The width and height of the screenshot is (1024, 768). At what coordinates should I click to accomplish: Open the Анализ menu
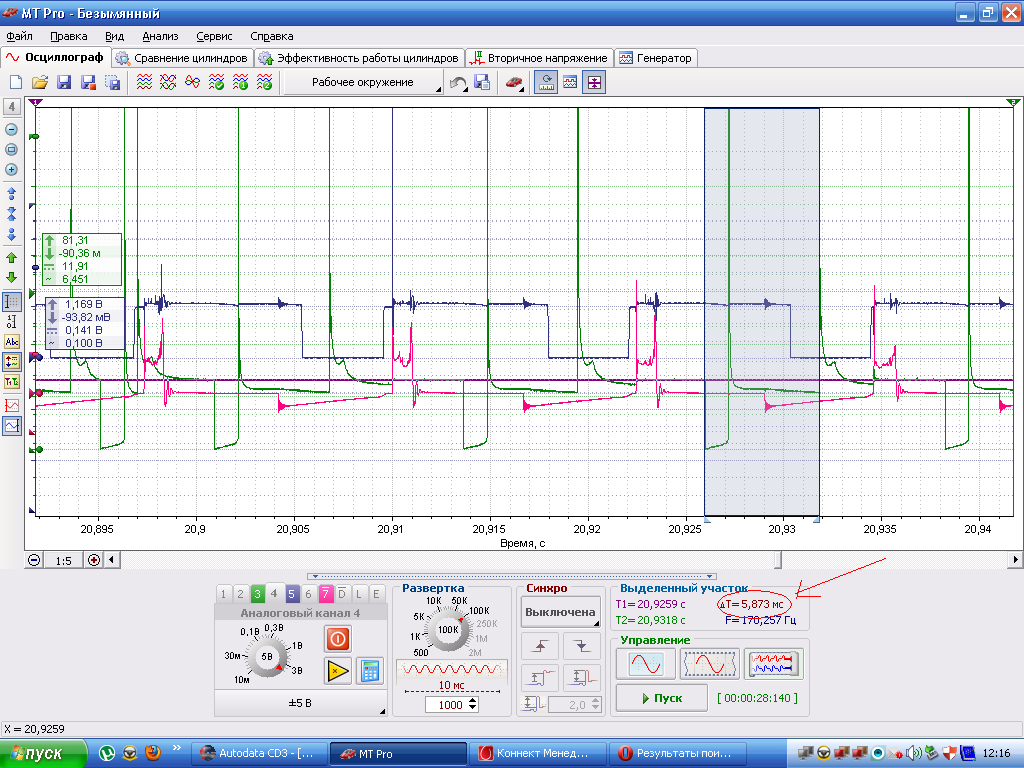(x=160, y=37)
